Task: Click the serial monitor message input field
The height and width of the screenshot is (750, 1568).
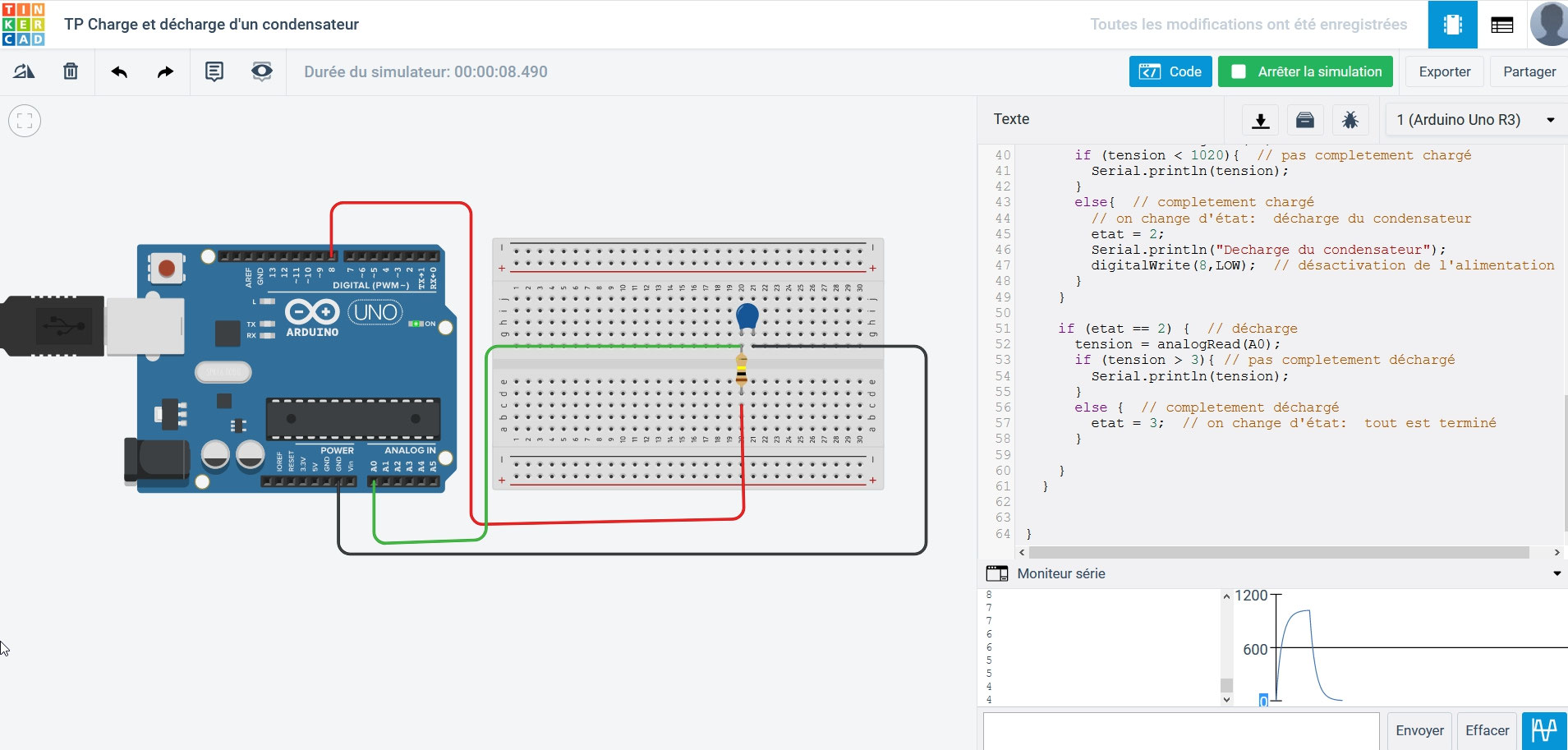Action: pos(1180,730)
